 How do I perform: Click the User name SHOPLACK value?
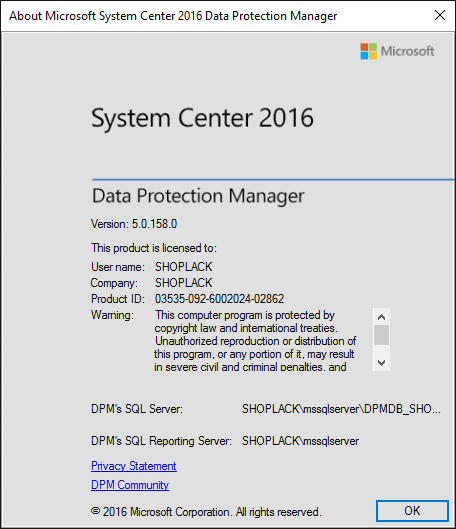click(x=183, y=267)
